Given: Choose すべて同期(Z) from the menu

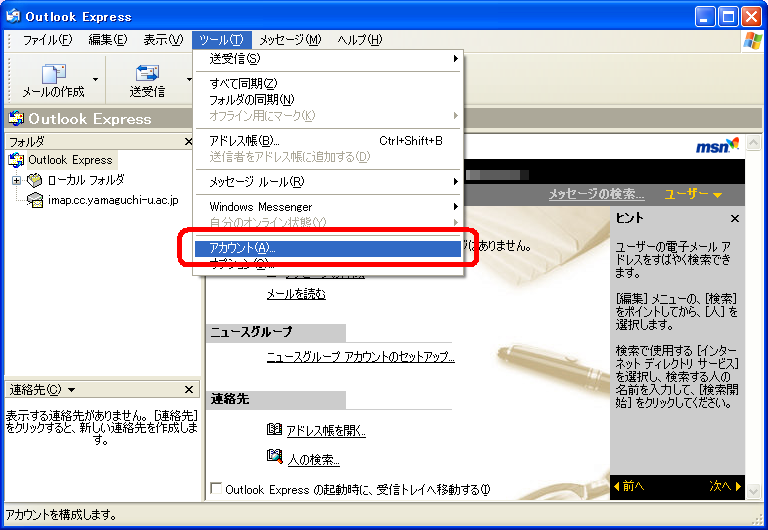Looking at the screenshot, I should point(327,83).
